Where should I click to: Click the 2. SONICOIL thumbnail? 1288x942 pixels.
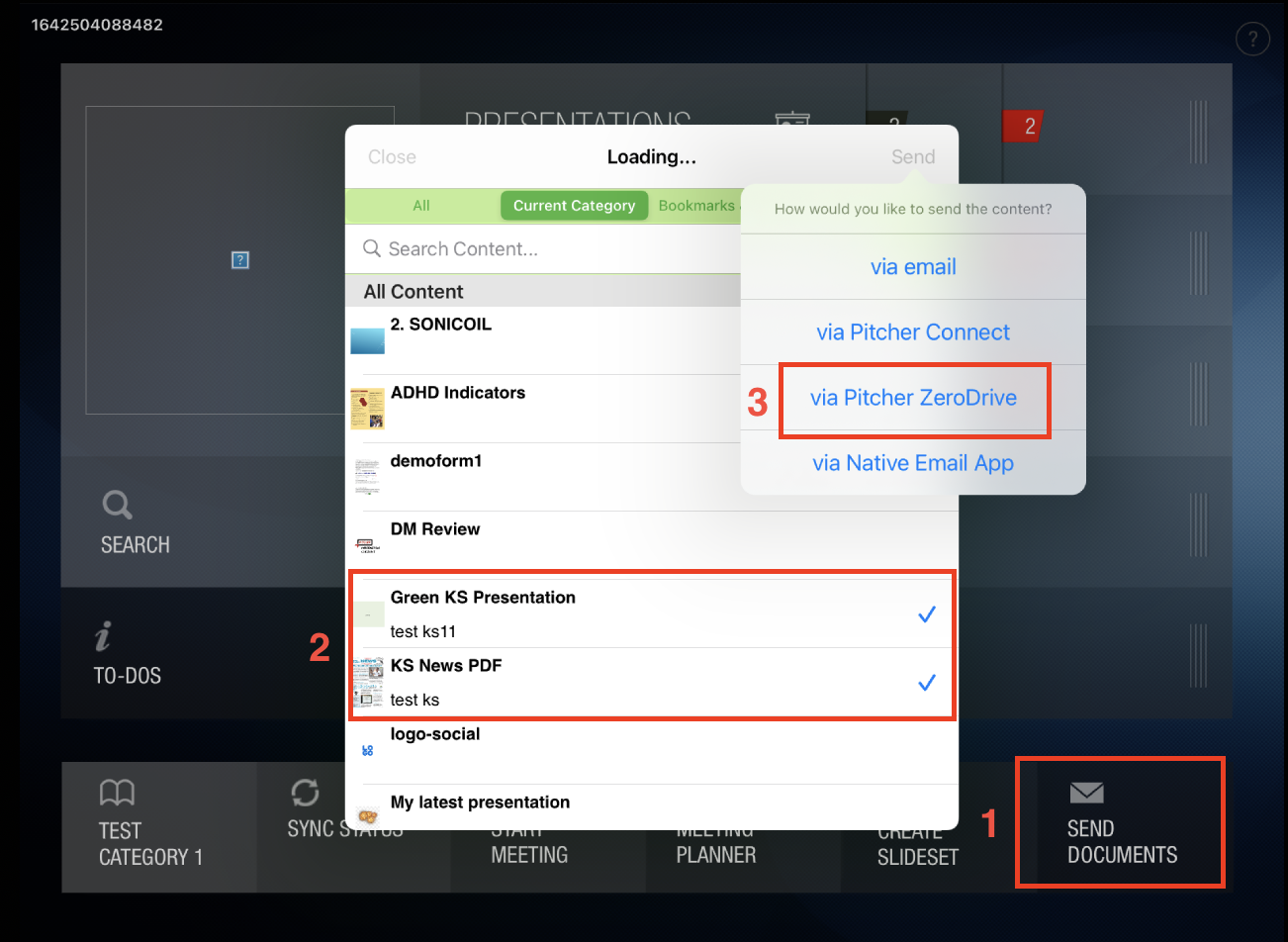(x=367, y=341)
